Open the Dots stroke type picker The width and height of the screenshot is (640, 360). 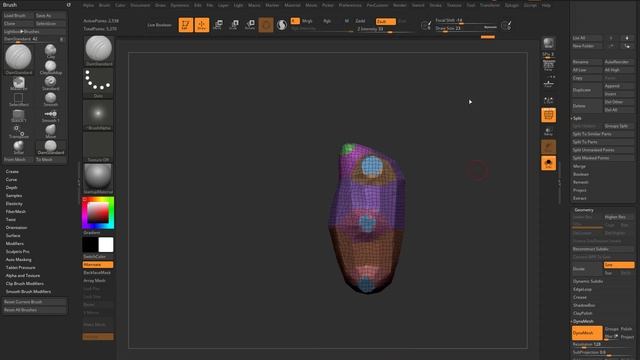click(98, 83)
